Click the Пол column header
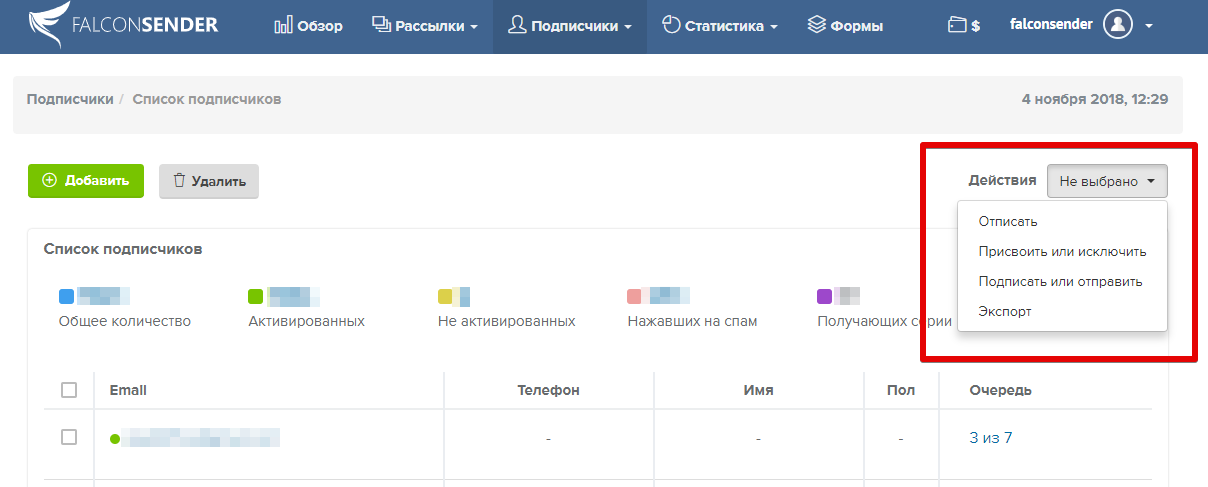 (901, 390)
